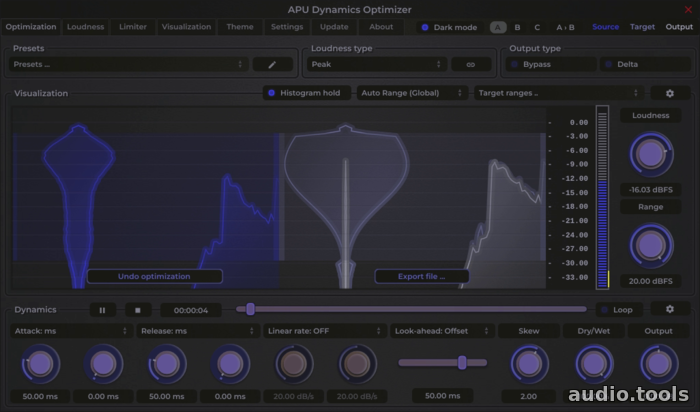Screen dimensions: 700x412
Task: Open the Visualization tab
Action: 186,27
